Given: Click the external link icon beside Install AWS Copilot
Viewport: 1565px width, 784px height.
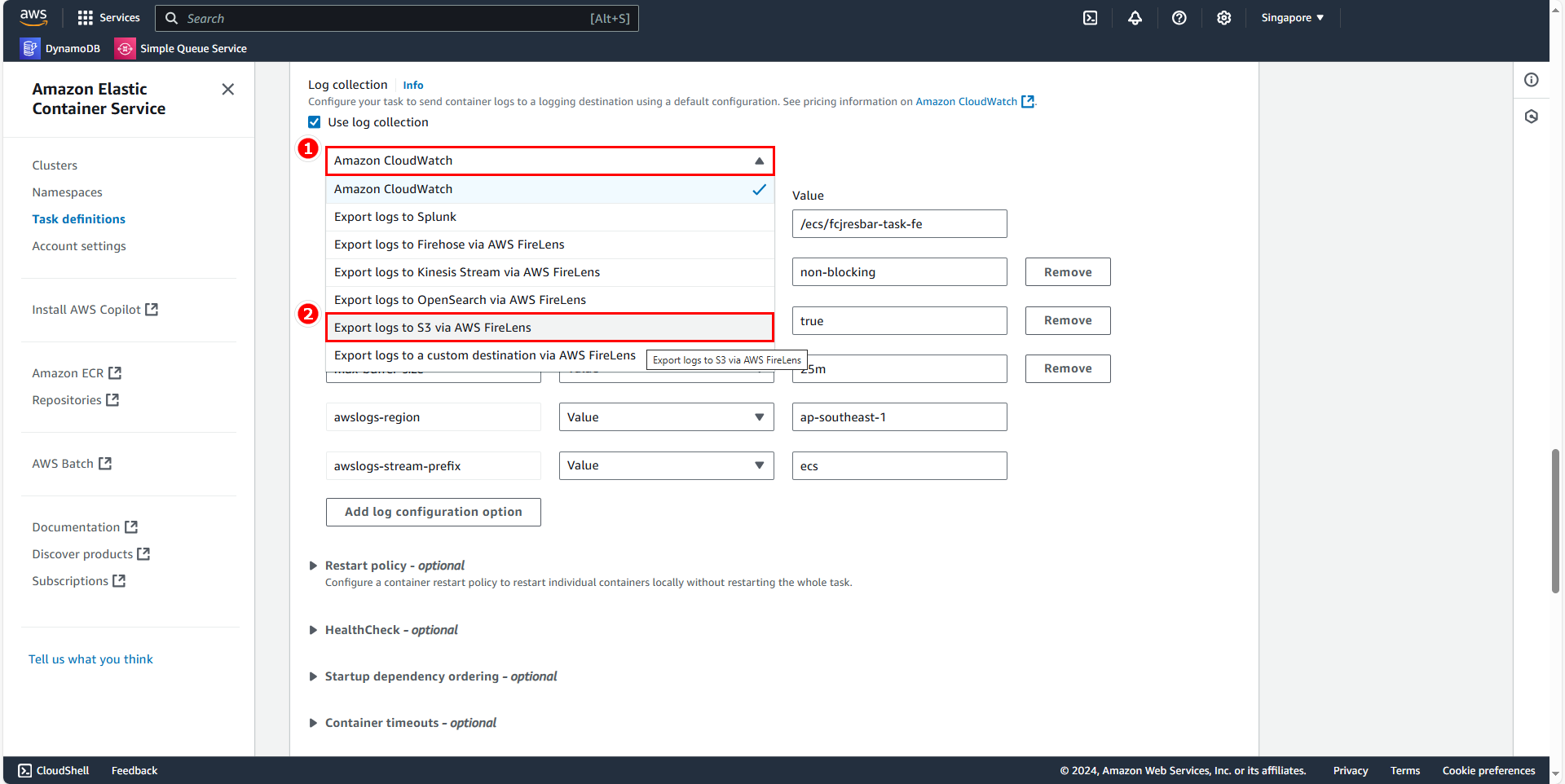Looking at the screenshot, I should (152, 310).
